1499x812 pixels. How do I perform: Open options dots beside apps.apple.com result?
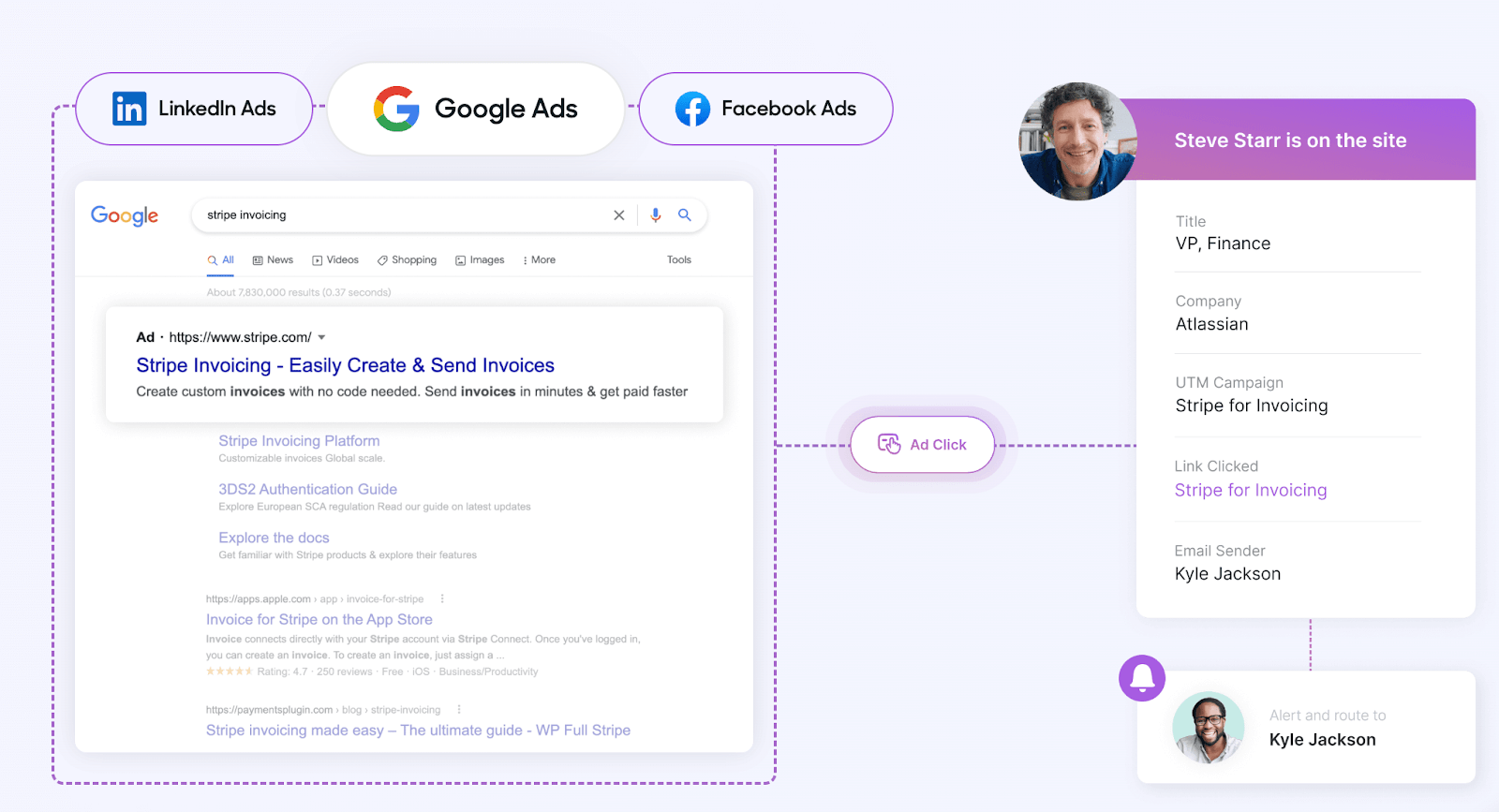coord(442,598)
